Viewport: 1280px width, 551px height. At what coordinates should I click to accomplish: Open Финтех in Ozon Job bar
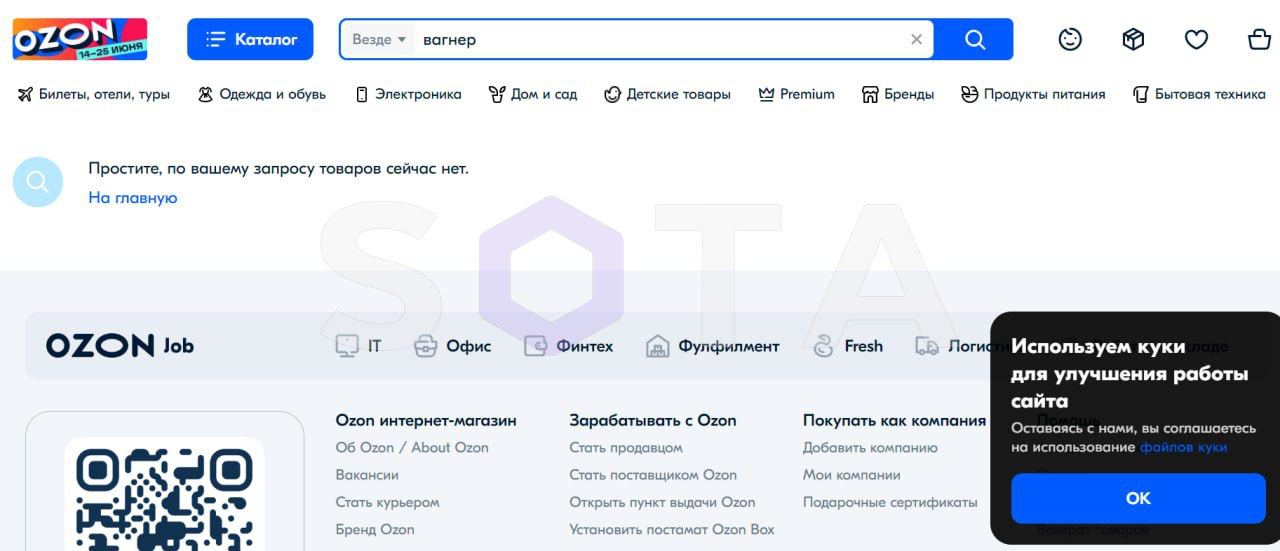[x=569, y=346]
